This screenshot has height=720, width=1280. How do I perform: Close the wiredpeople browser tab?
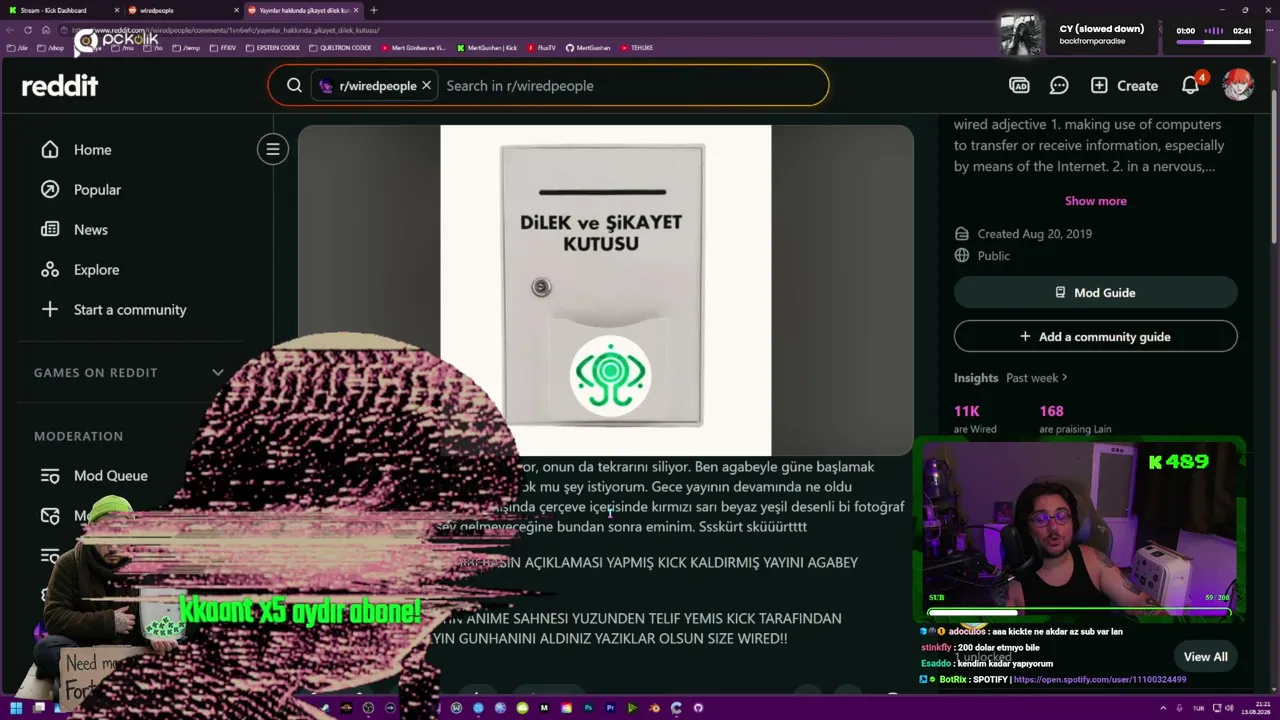pos(236,10)
